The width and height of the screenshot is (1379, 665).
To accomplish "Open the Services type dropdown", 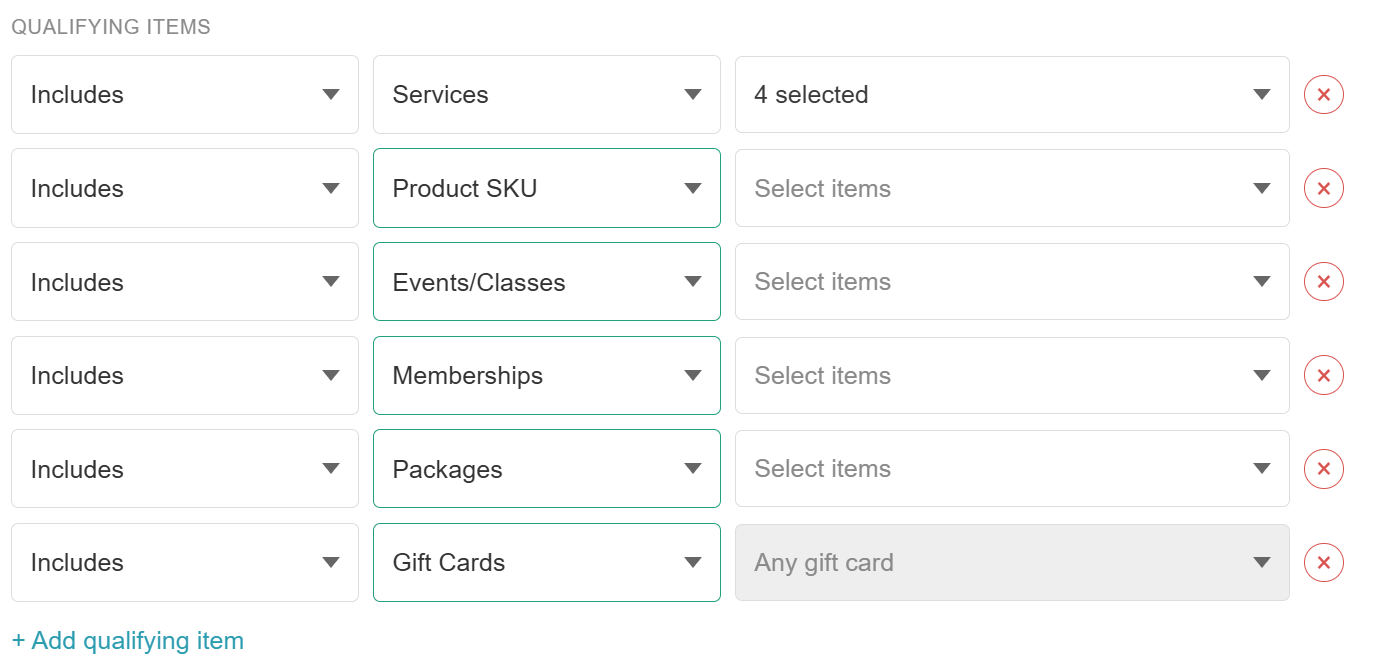I will click(x=547, y=95).
